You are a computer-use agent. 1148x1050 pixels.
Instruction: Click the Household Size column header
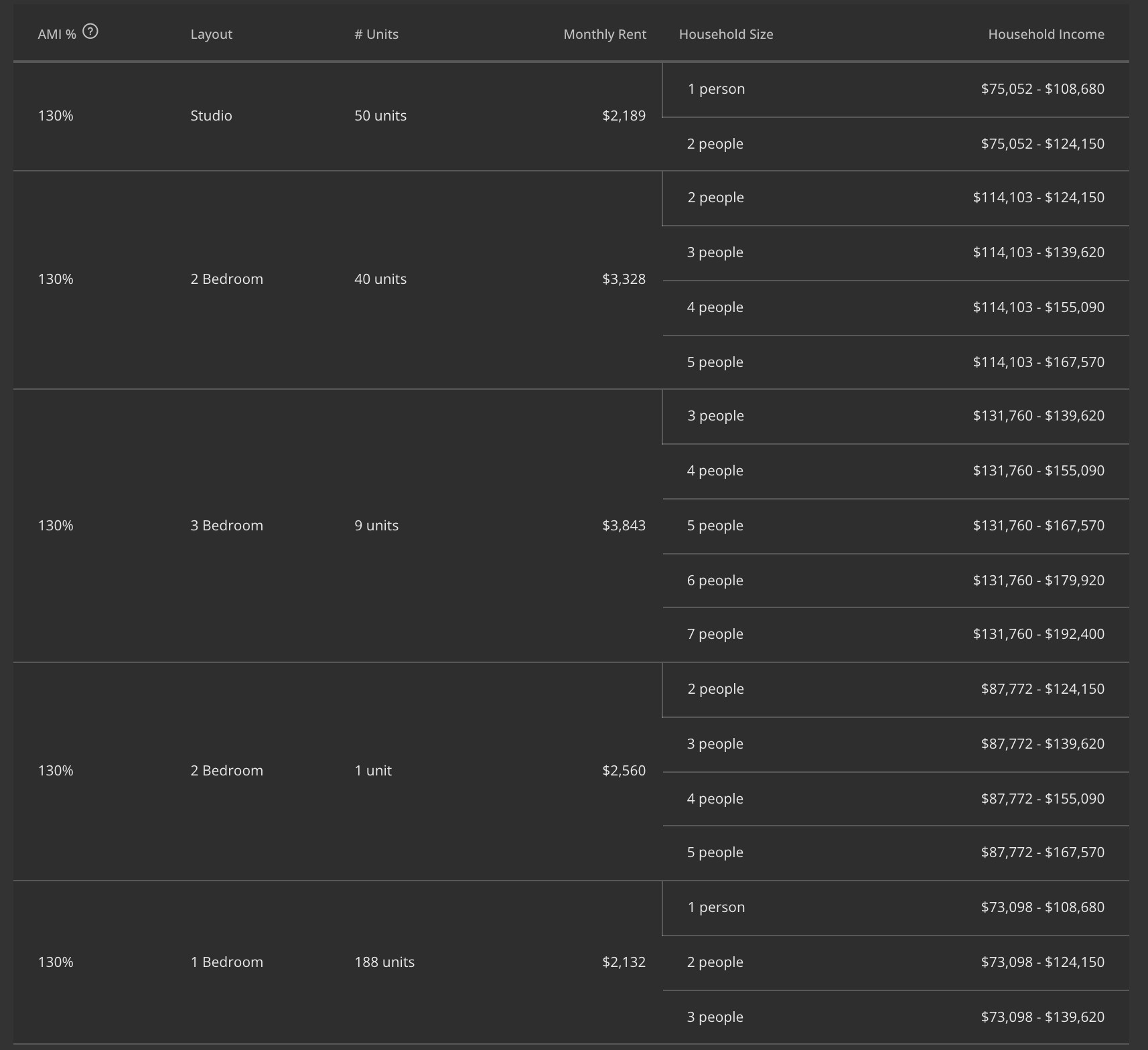coord(726,34)
